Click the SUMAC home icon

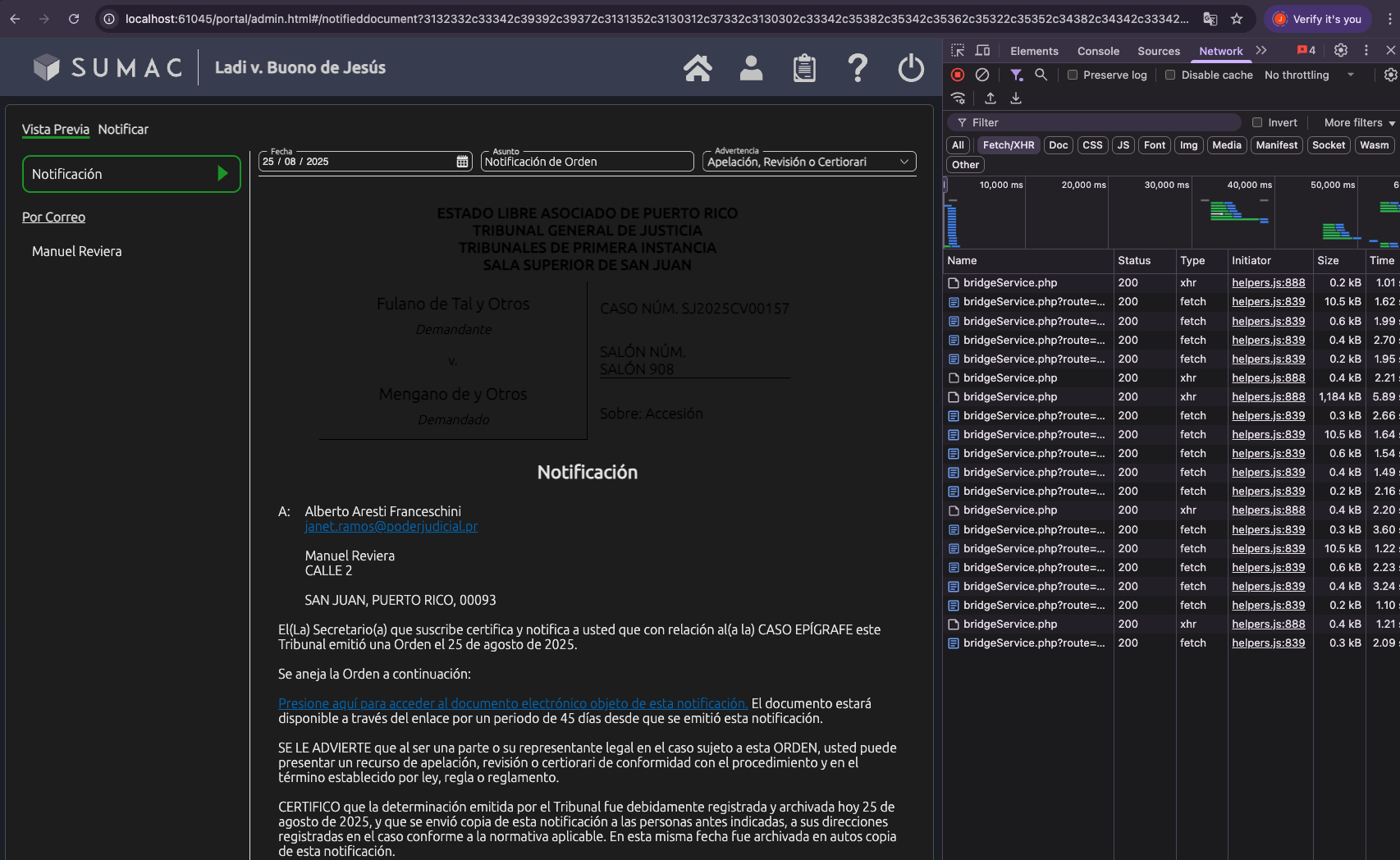(x=698, y=68)
